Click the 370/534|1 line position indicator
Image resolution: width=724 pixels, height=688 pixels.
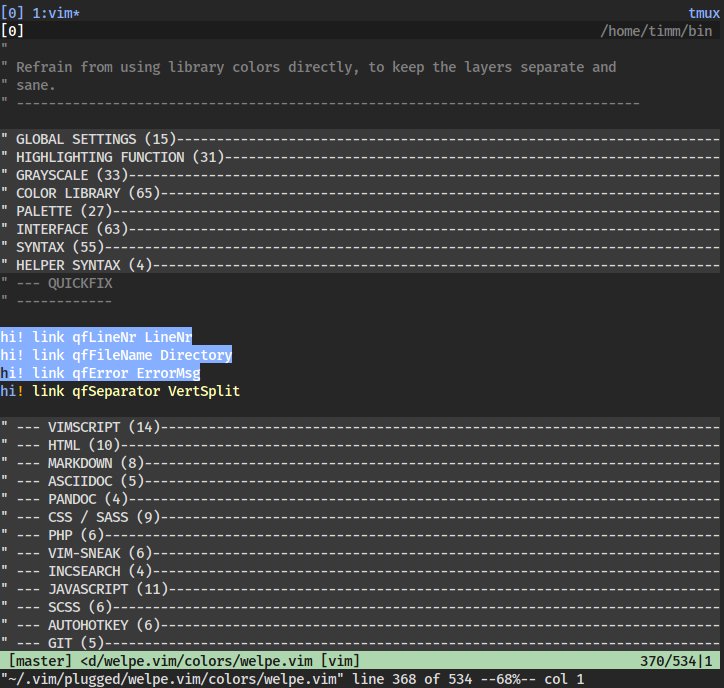click(x=676, y=661)
